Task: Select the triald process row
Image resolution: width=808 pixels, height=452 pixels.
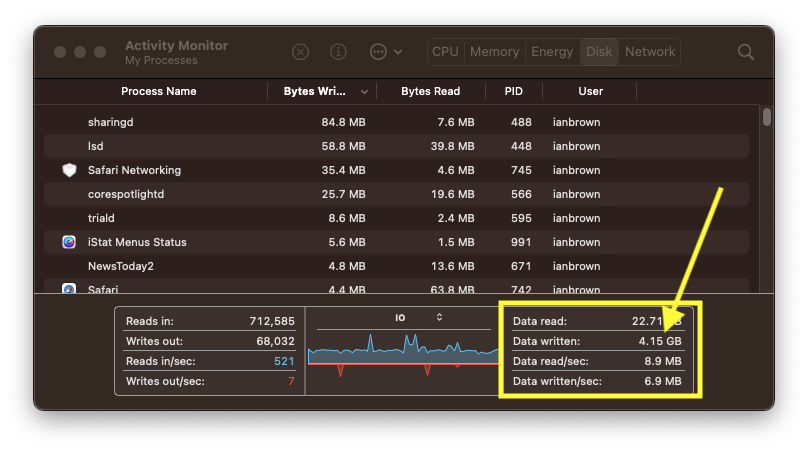Action: pyautogui.click(x=396, y=218)
